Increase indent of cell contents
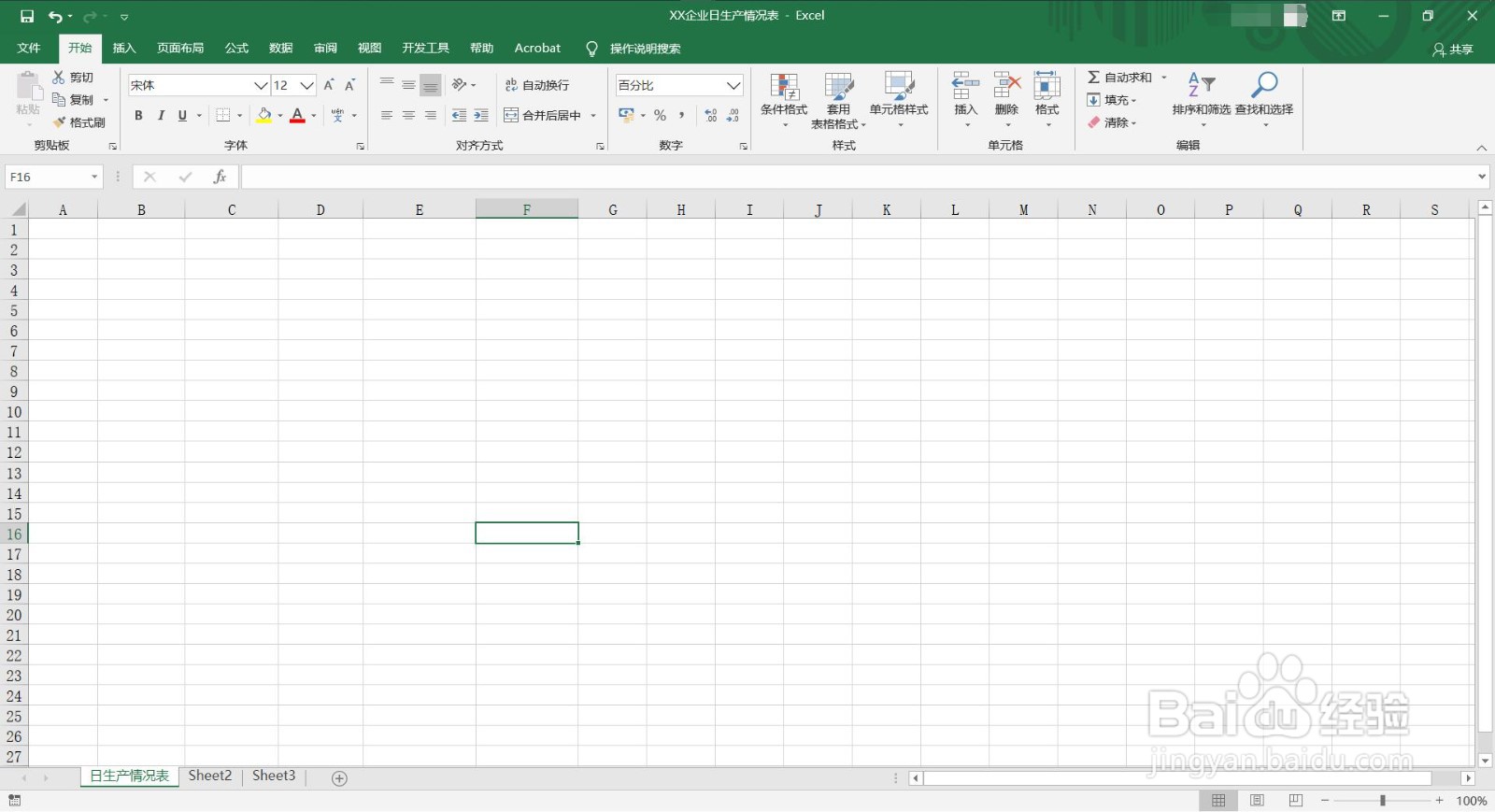Viewport: 1495px width, 812px height. tap(481, 115)
